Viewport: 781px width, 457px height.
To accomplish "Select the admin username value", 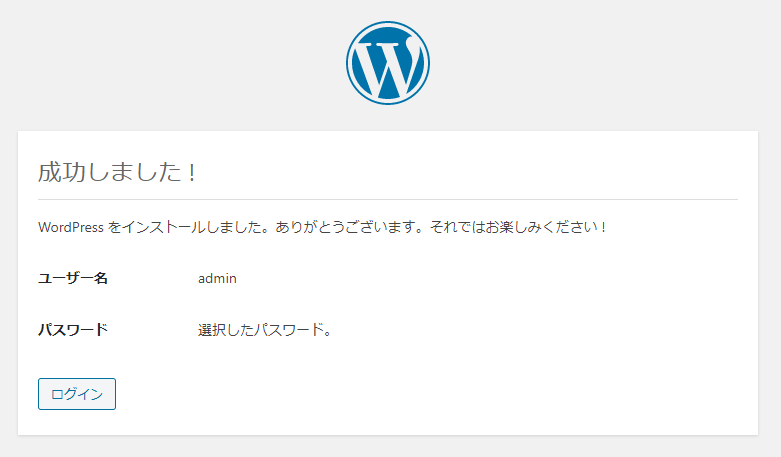I will pyautogui.click(x=217, y=278).
